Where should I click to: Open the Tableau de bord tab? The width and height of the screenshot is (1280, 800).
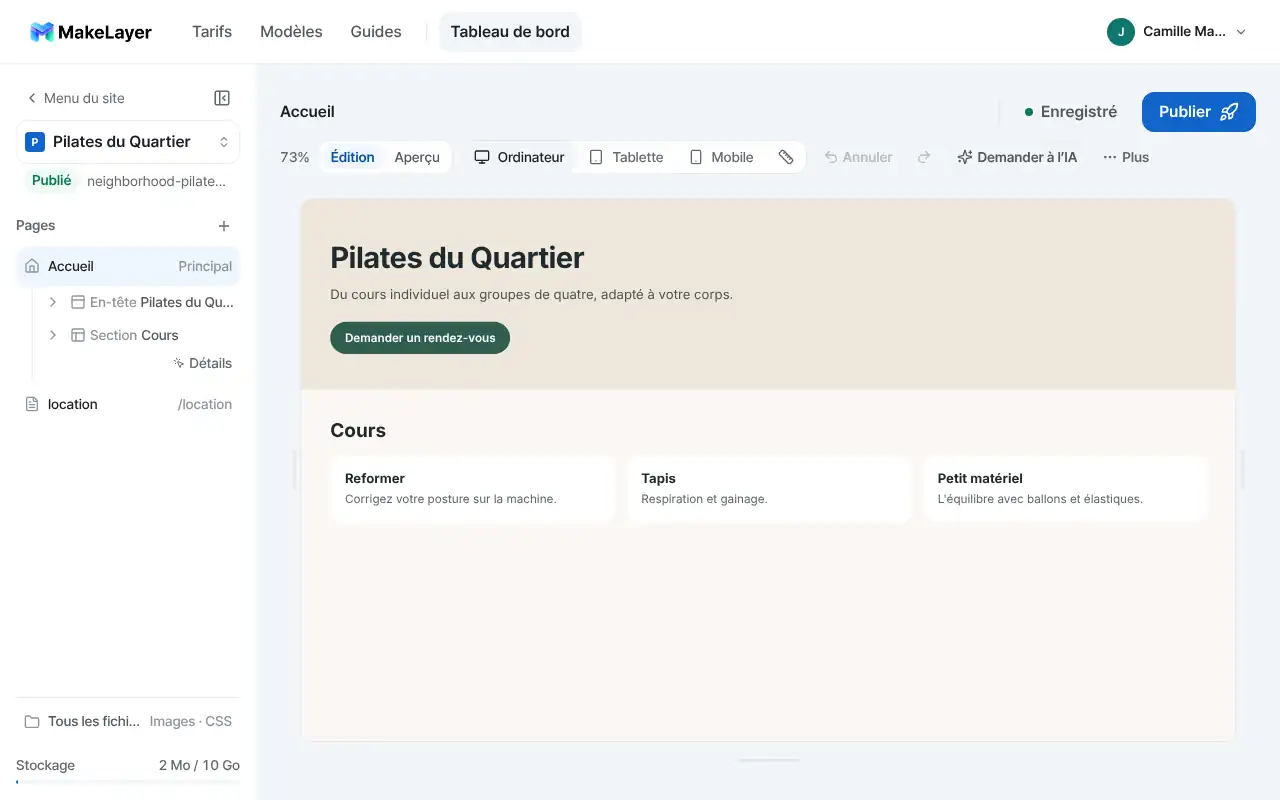pos(510,32)
